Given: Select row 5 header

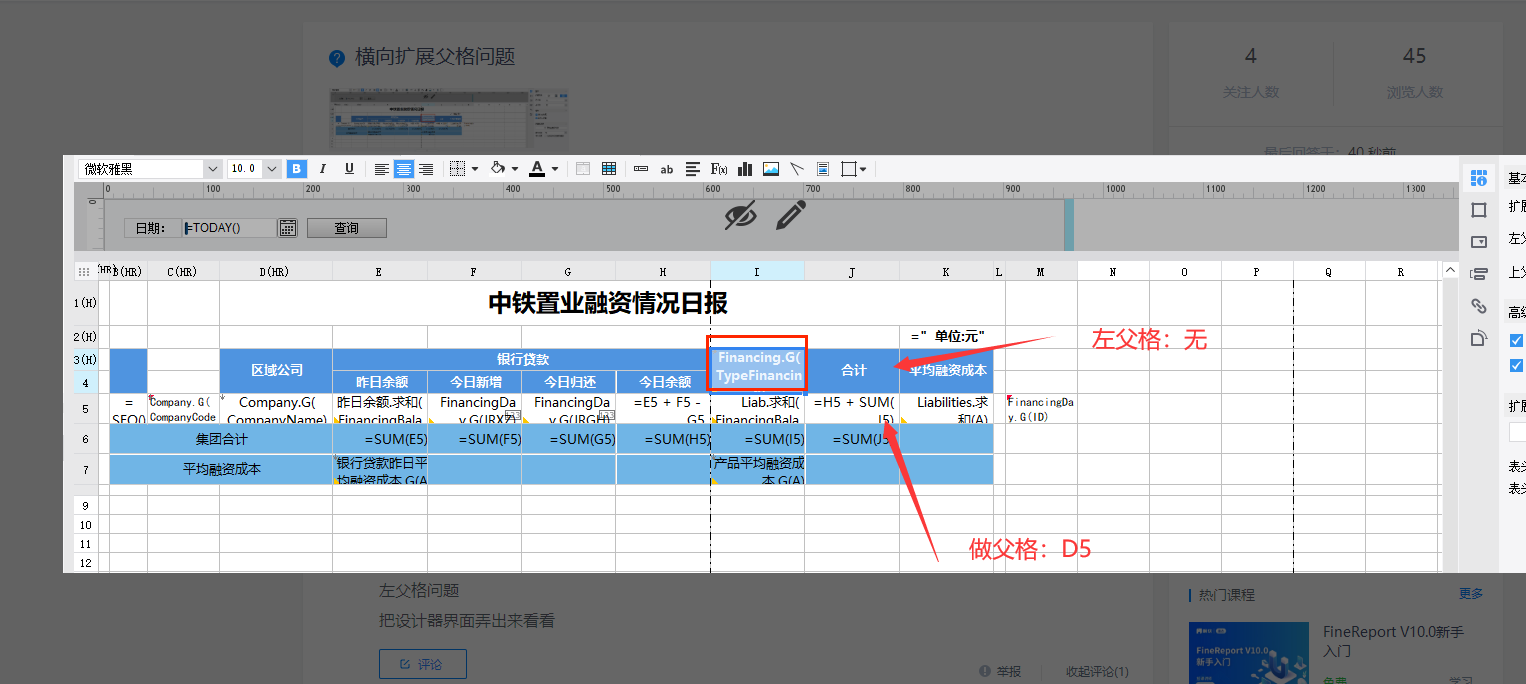Looking at the screenshot, I should tap(85, 408).
